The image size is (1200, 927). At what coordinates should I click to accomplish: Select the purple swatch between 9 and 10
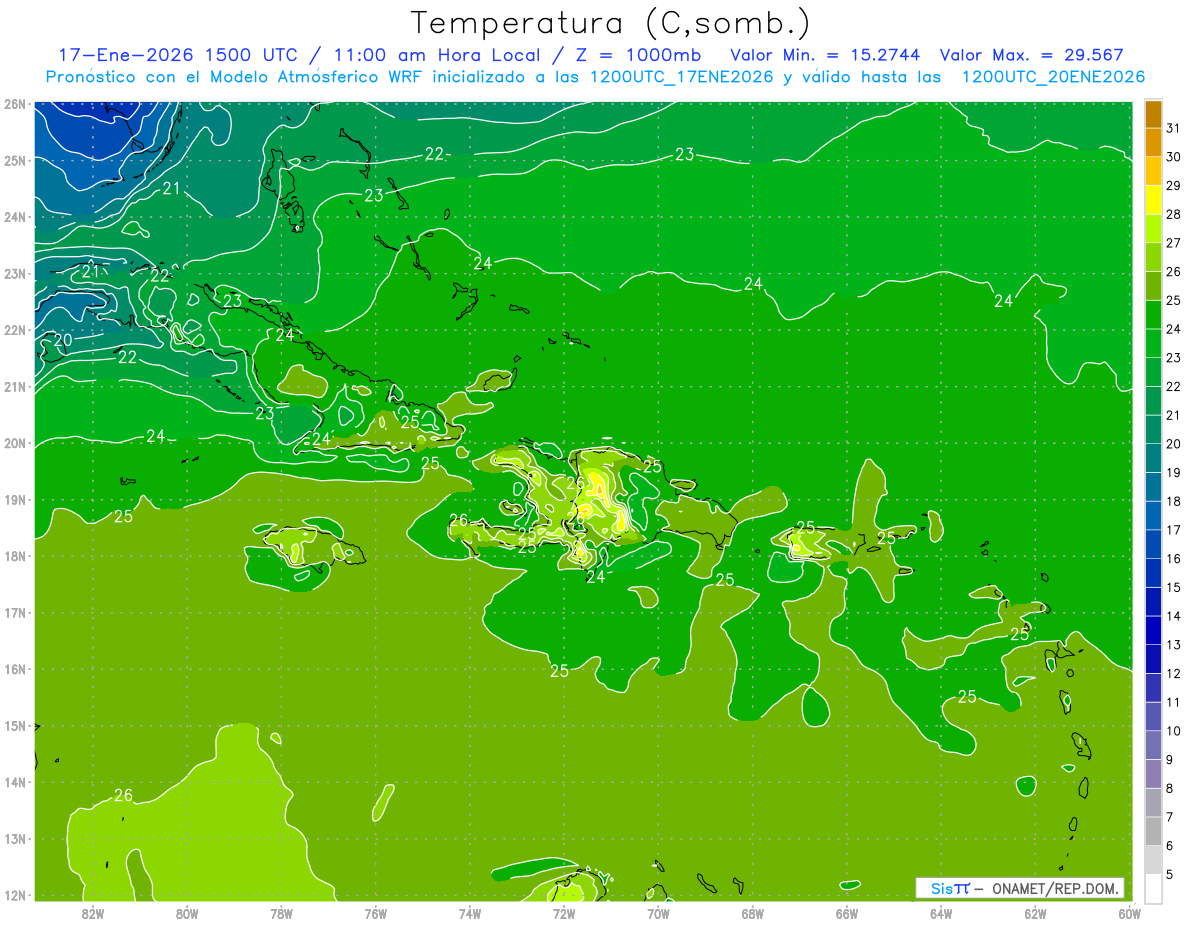(1153, 745)
